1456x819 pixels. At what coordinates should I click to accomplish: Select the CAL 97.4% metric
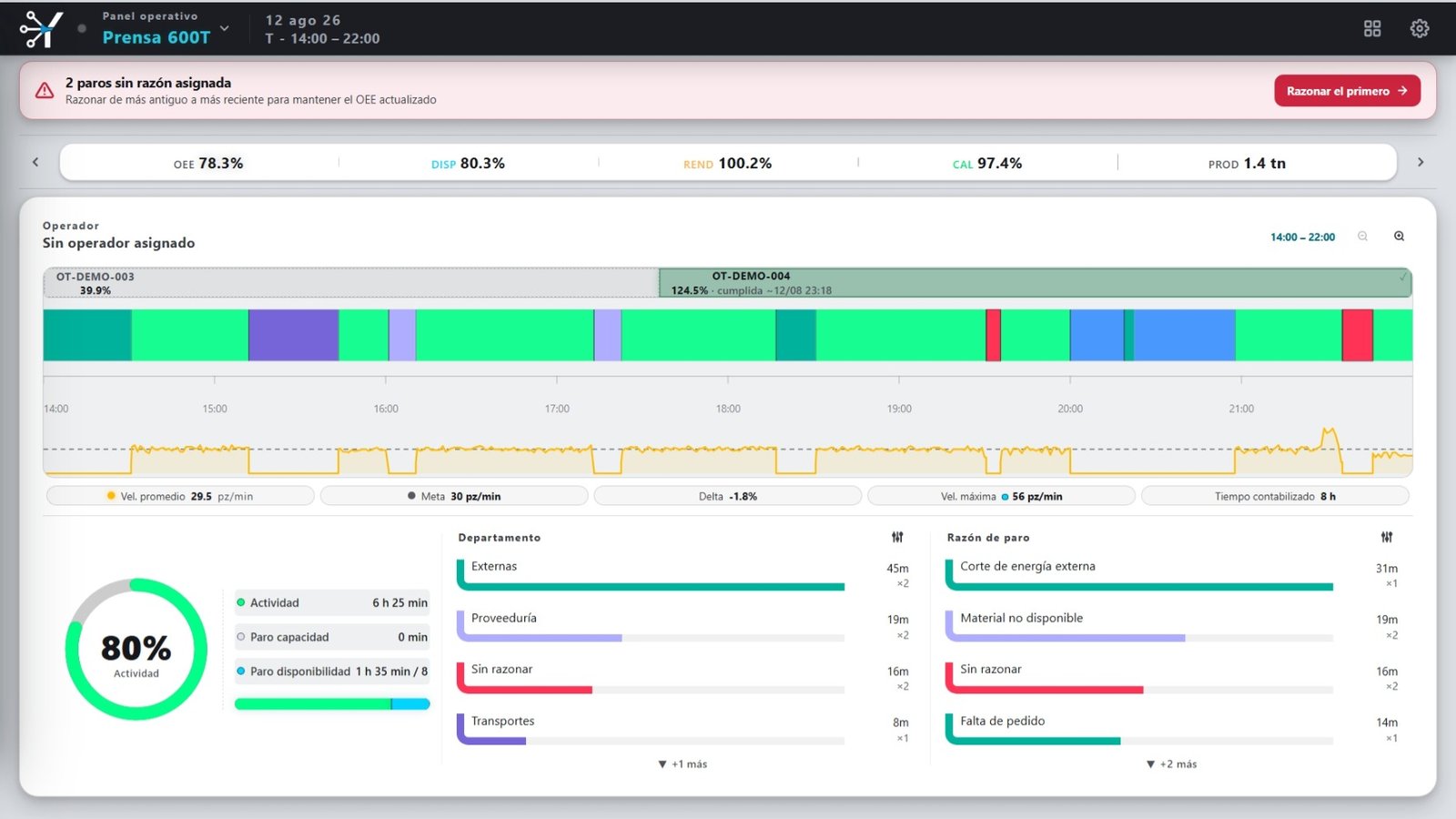986,164
